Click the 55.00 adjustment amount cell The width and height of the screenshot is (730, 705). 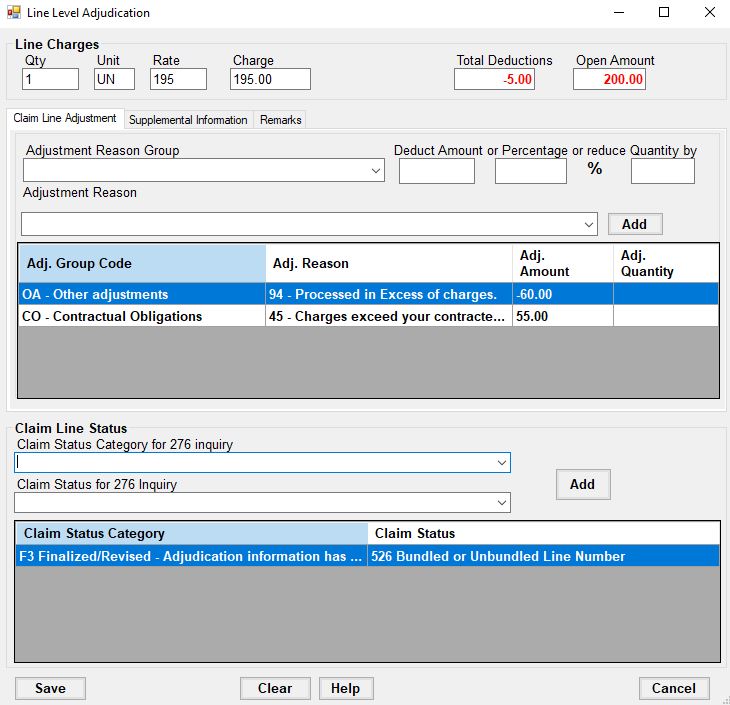pos(562,316)
